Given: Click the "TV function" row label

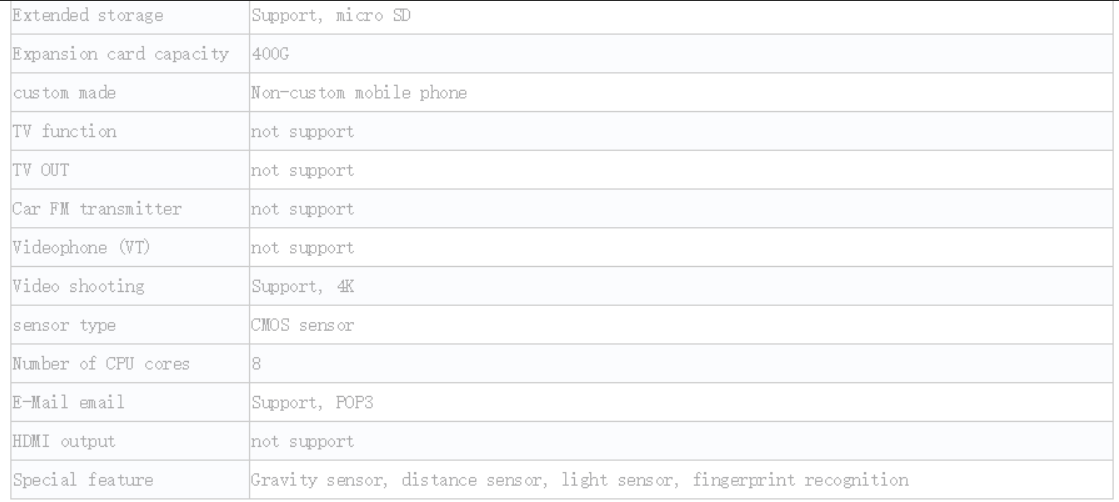Looking at the screenshot, I should (x=64, y=131).
